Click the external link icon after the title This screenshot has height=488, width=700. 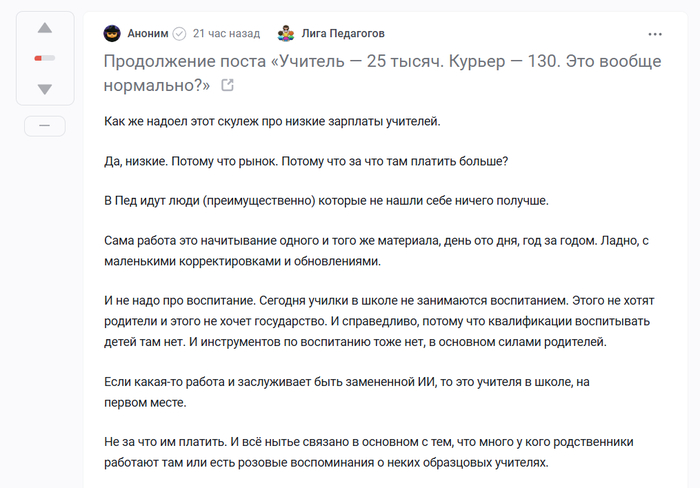click(x=227, y=86)
